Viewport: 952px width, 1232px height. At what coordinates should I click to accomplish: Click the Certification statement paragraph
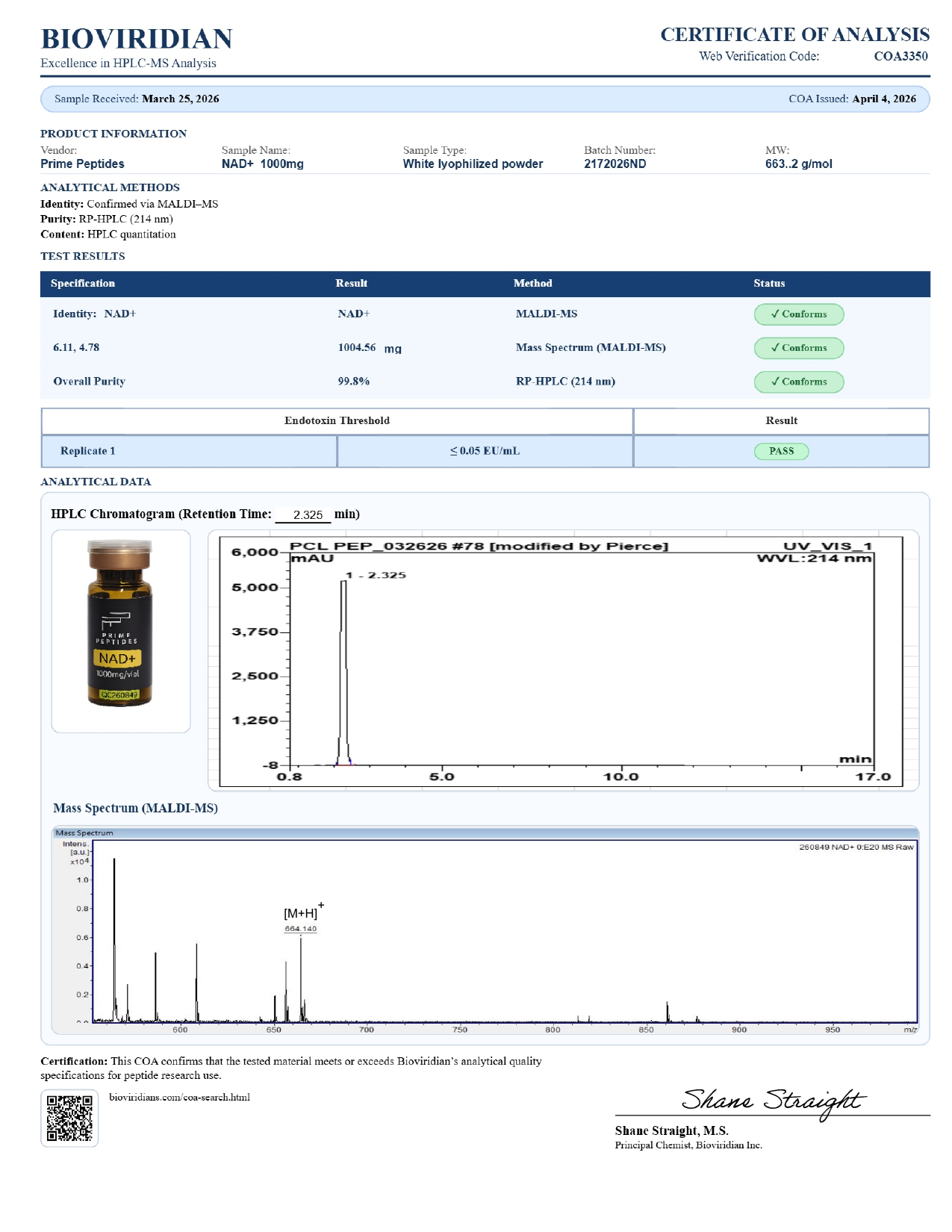coord(291,1068)
